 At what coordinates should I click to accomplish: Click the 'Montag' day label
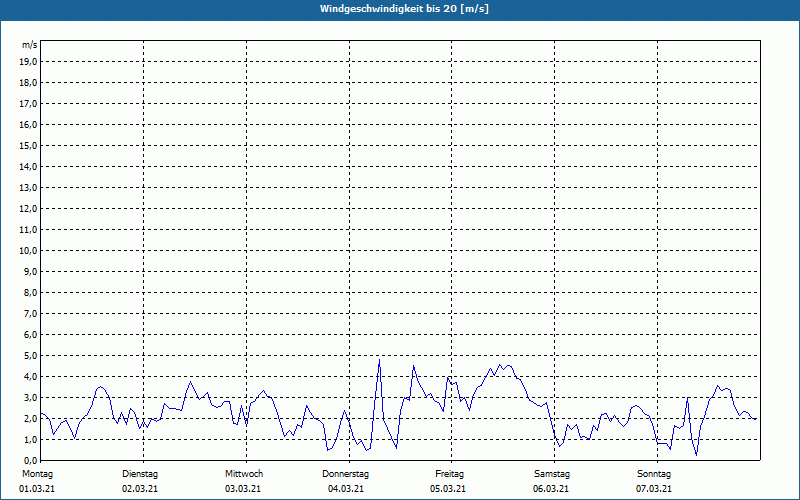pyautogui.click(x=37, y=474)
